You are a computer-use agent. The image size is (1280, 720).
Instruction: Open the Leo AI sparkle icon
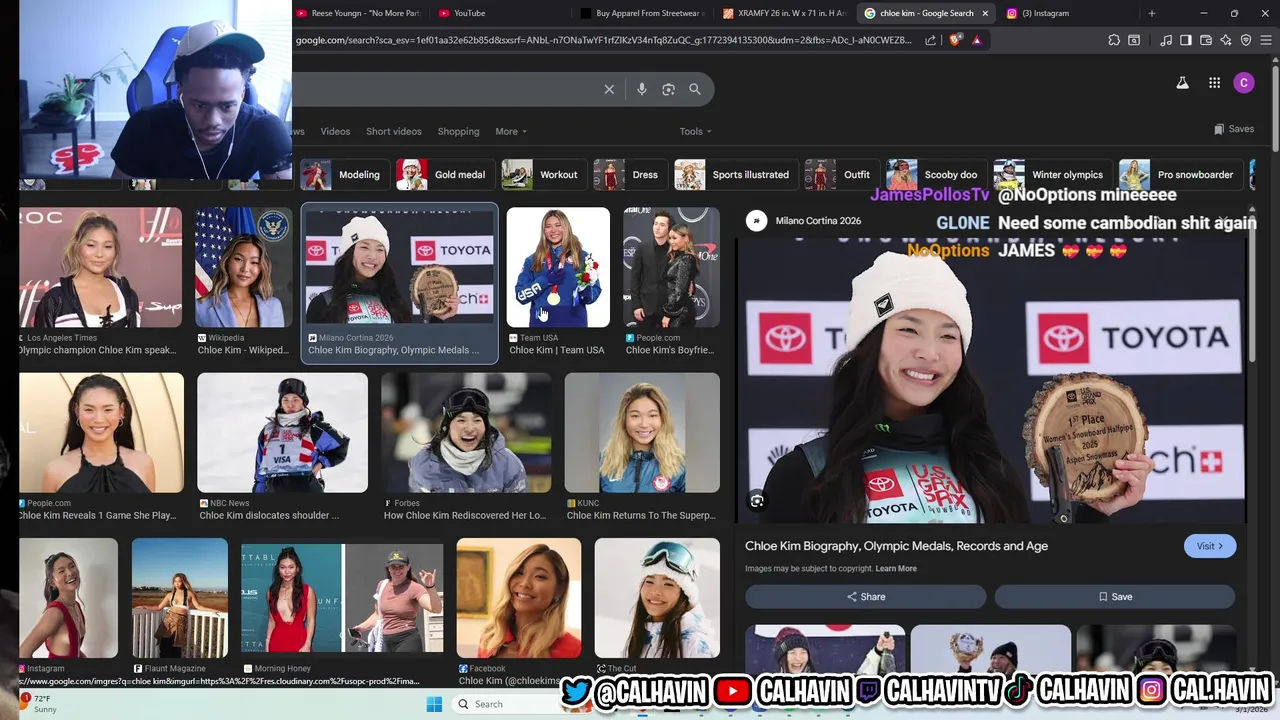click(1226, 40)
